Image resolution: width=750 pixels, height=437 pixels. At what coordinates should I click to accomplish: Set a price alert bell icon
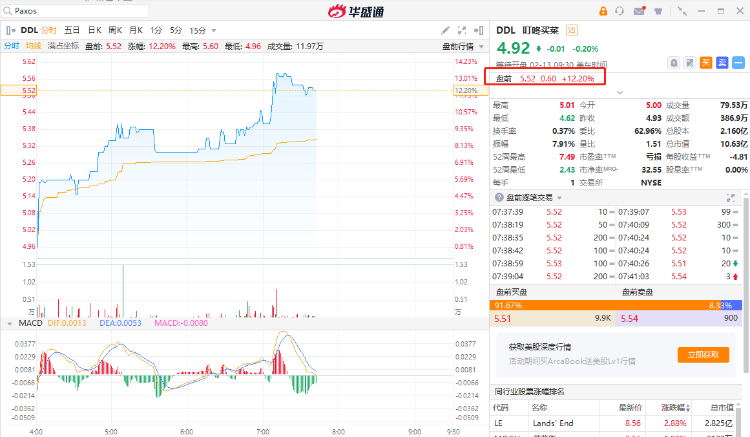click(x=673, y=63)
